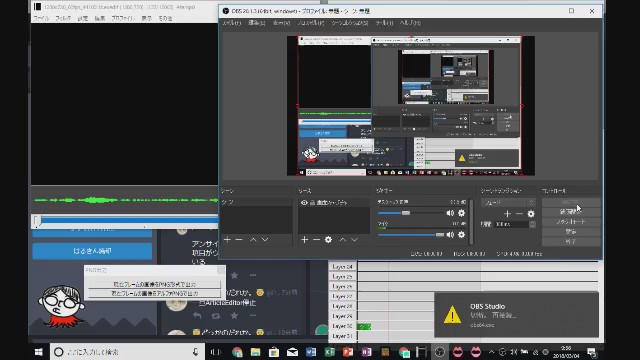Click export current frame as alpha PNG button
Image resolution: width=640 pixels, height=360 pixels.
click(x=155, y=293)
